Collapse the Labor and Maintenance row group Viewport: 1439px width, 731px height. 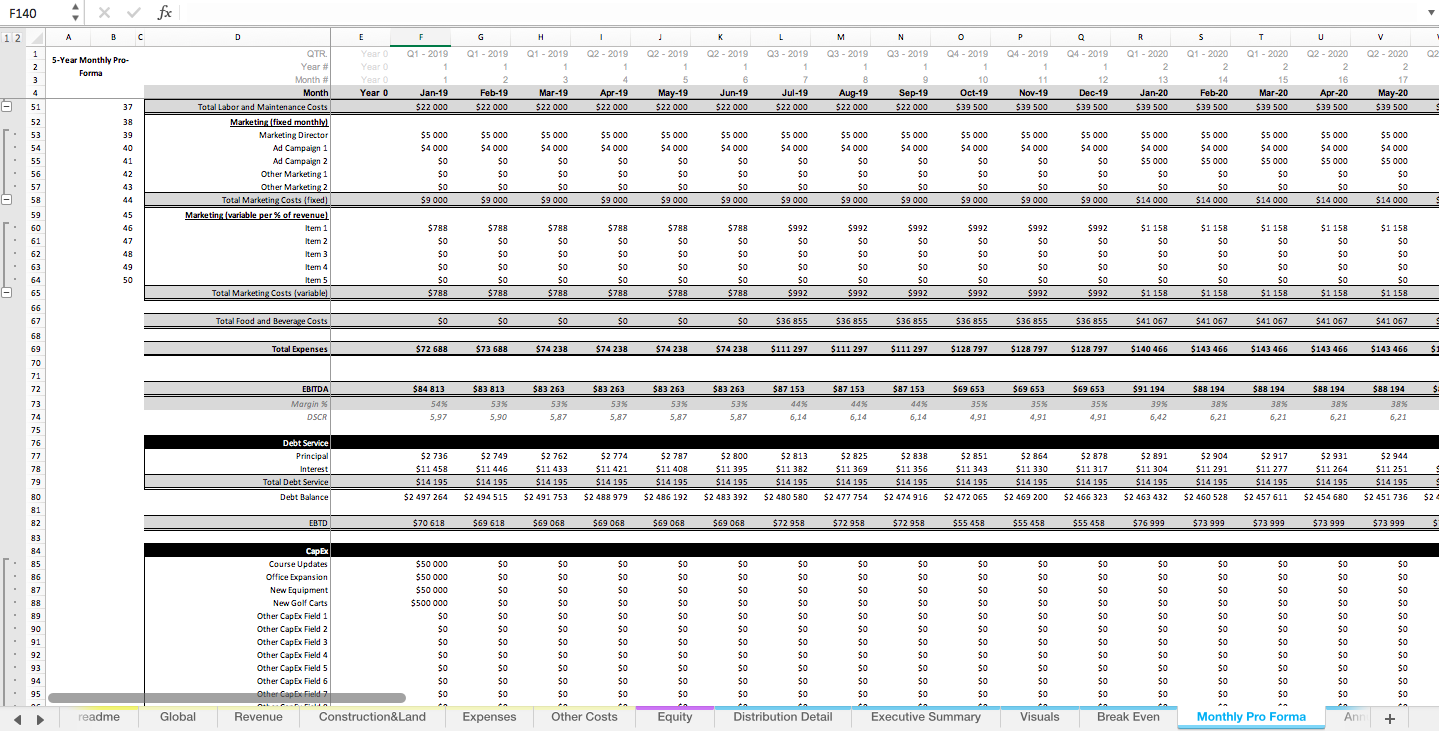[x=7, y=105]
